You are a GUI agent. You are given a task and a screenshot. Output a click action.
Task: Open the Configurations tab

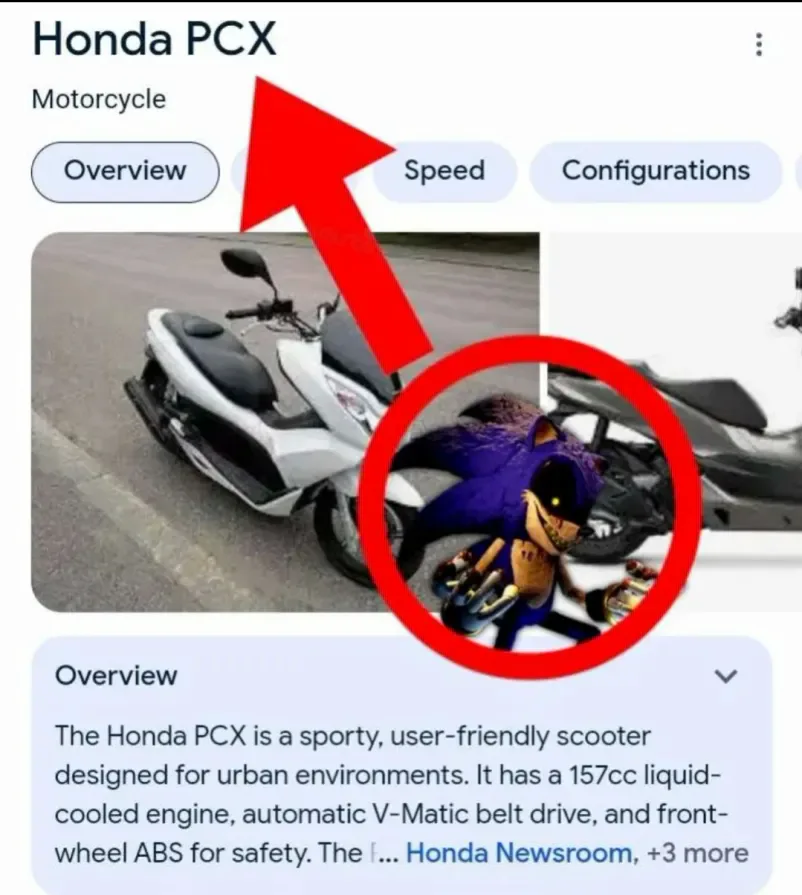coord(655,171)
